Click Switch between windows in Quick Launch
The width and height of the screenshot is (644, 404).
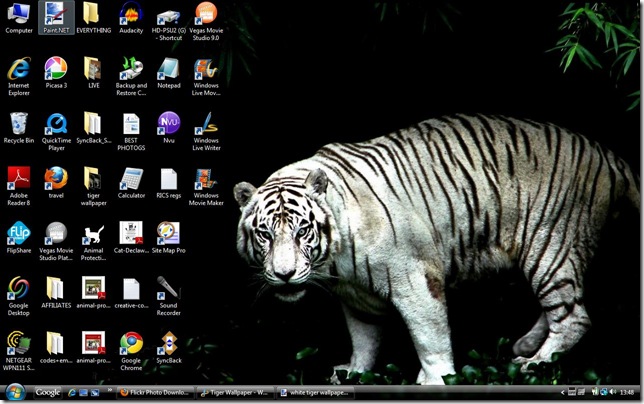(x=95, y=393)
